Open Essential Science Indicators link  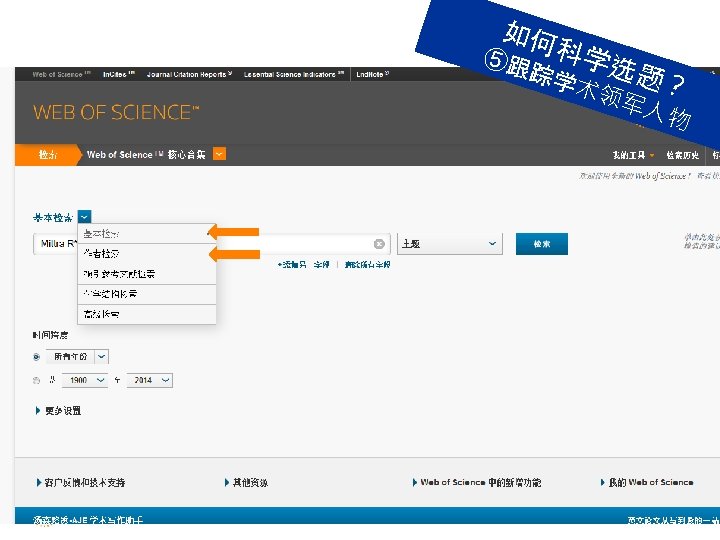(293, 74)
